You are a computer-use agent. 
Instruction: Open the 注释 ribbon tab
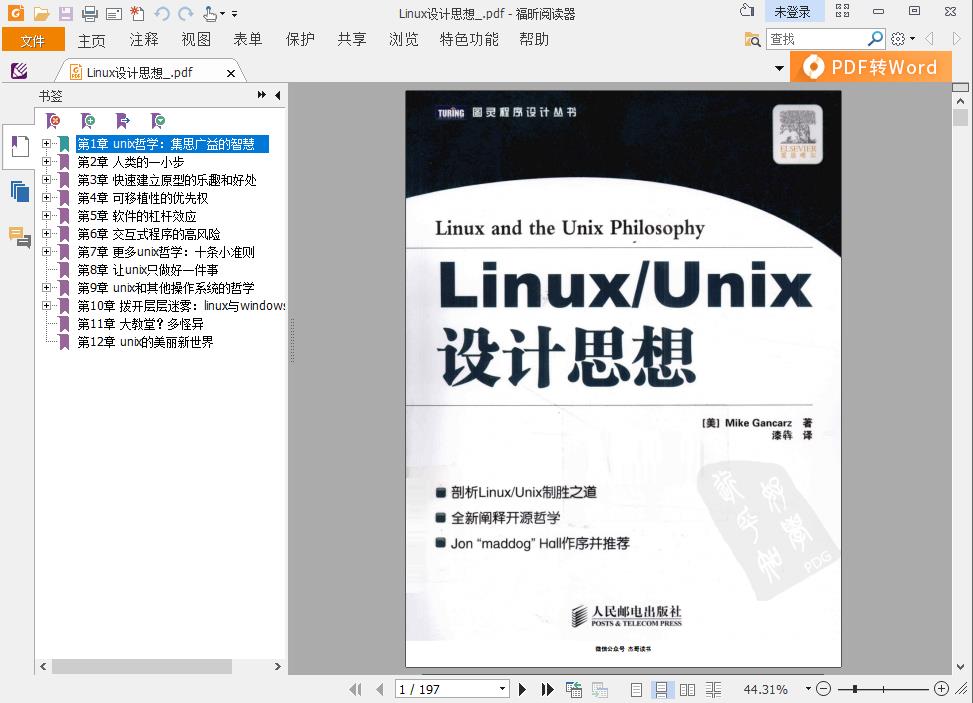(144, 40)
